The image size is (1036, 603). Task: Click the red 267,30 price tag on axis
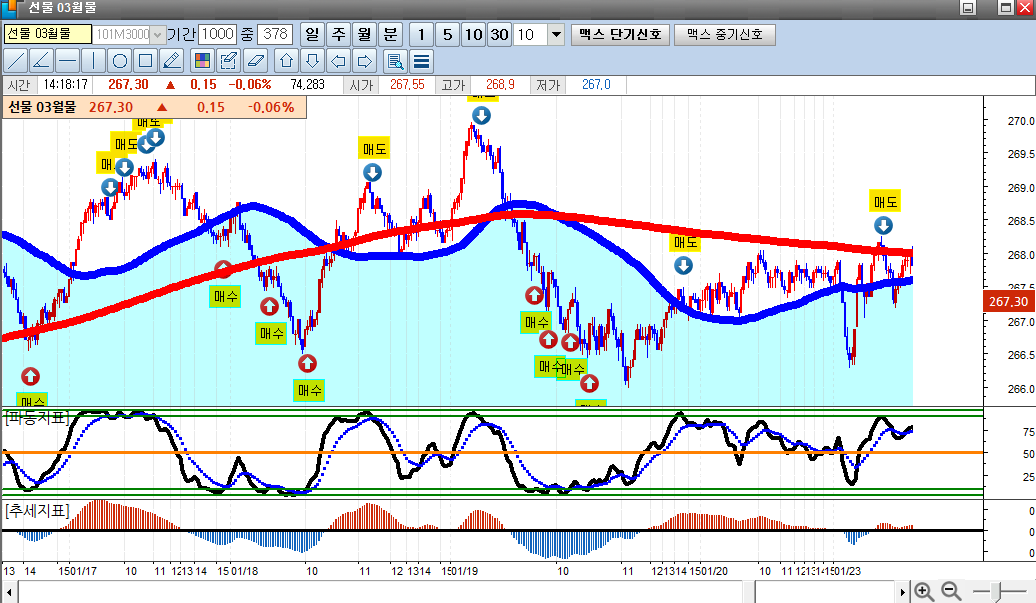(x=1008, y=301)
